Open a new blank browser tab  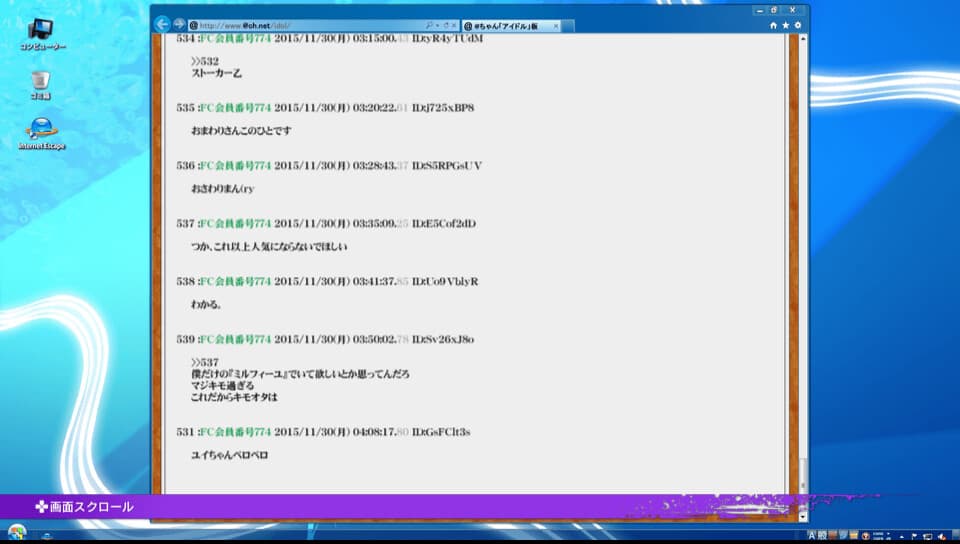click(568, 26)
